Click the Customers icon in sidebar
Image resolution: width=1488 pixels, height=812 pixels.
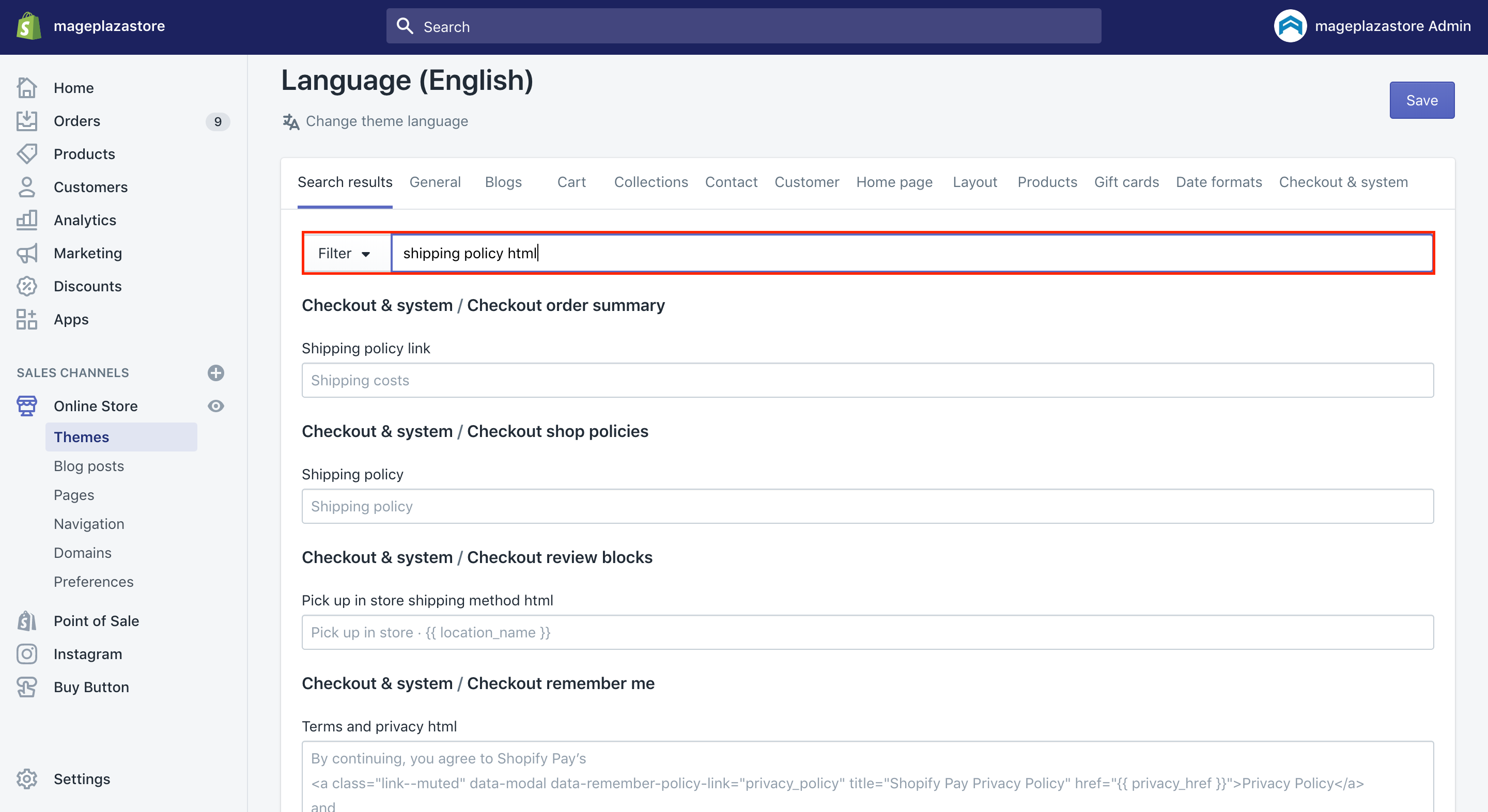coord(28,187)
